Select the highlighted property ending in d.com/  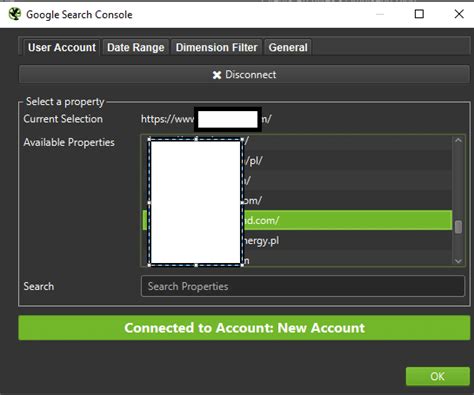[x=297, y=220]
